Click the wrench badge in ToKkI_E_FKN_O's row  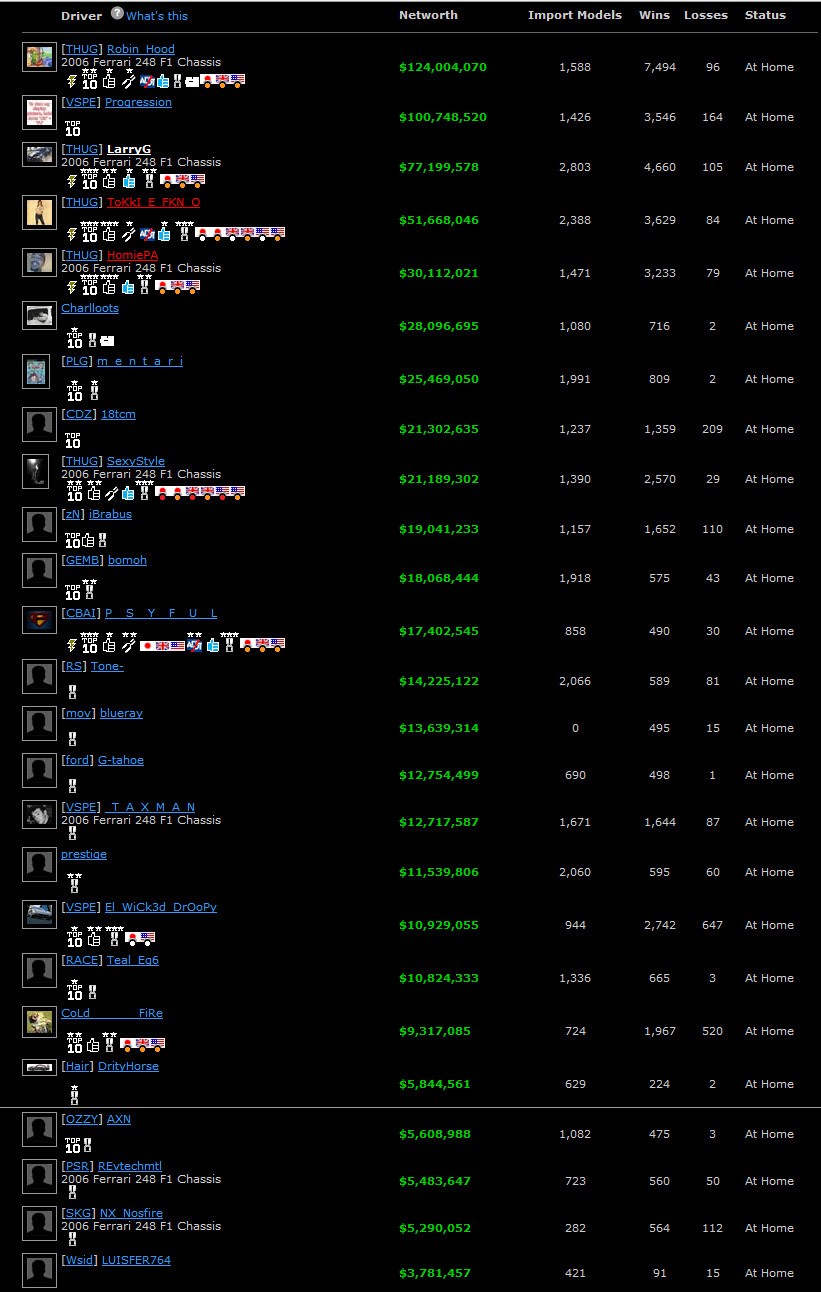click(x=128, y=234)
